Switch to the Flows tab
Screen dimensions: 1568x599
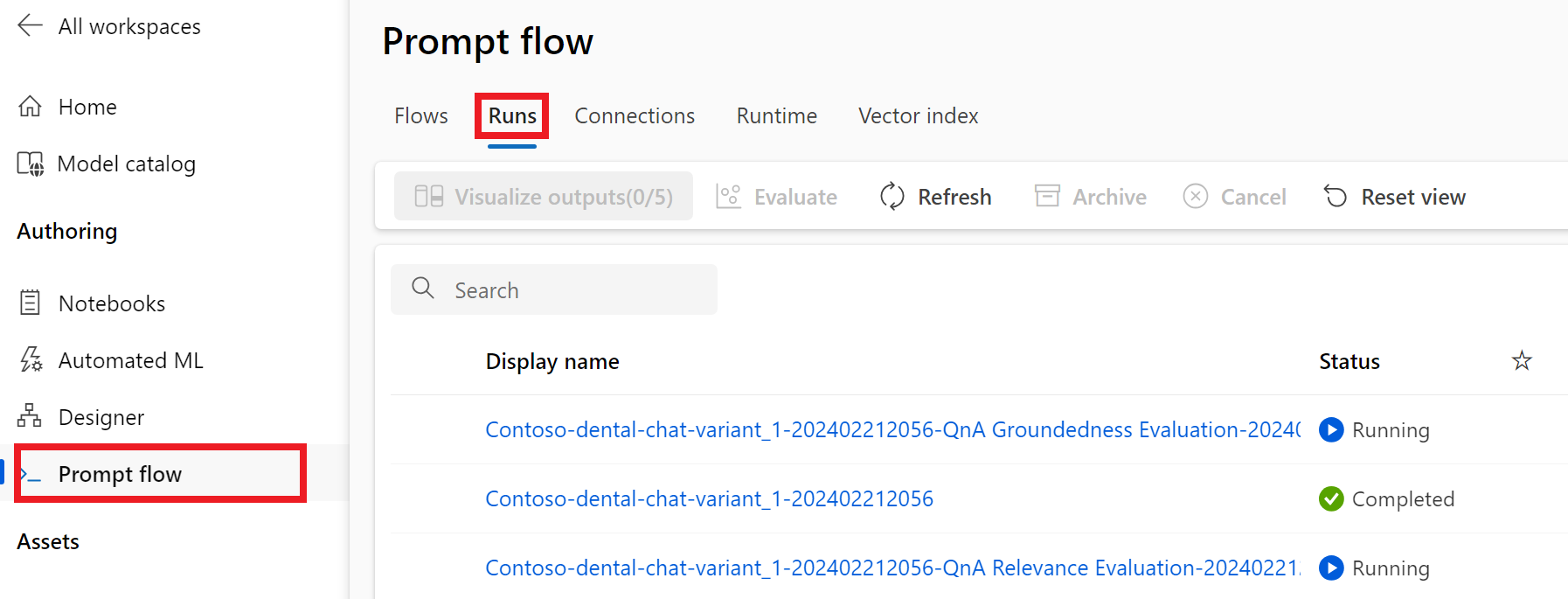click(x=421, y=116)
